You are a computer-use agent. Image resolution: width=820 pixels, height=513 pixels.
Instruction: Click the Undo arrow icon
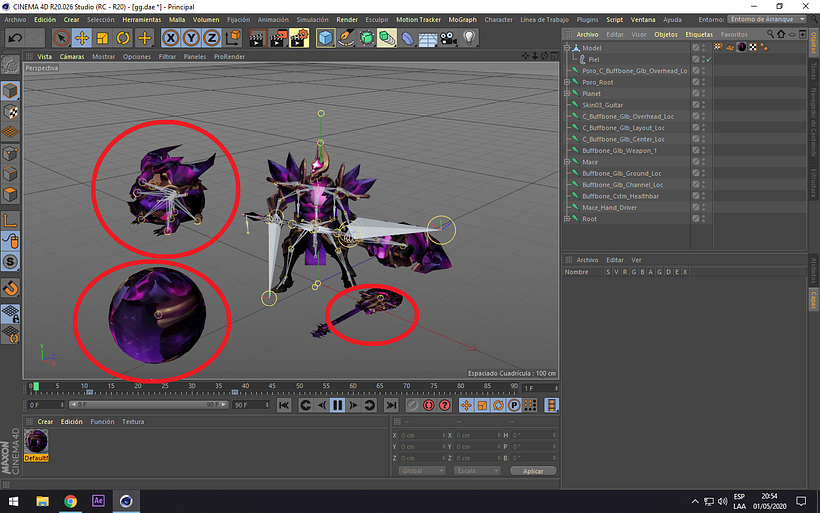[x=15, y=38]
